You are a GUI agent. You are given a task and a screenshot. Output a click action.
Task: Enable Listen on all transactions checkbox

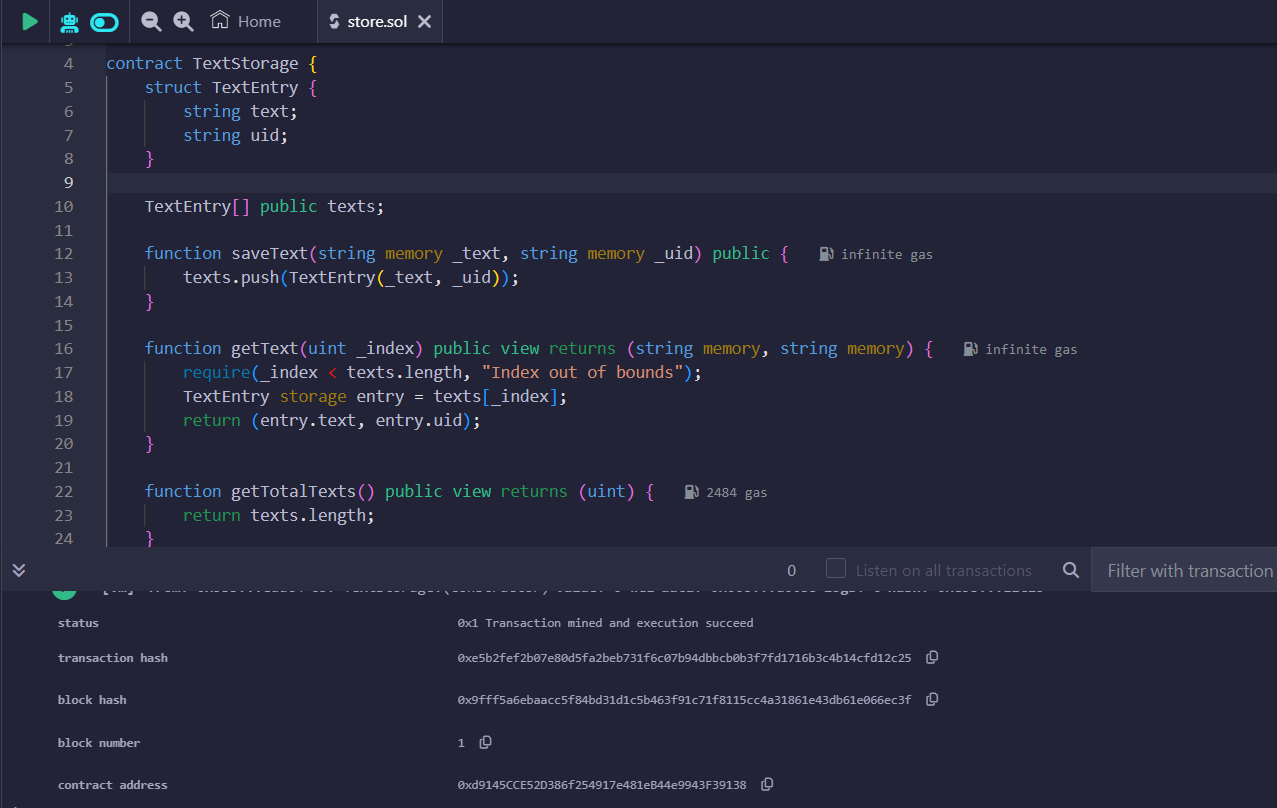[x=836, y=569]
